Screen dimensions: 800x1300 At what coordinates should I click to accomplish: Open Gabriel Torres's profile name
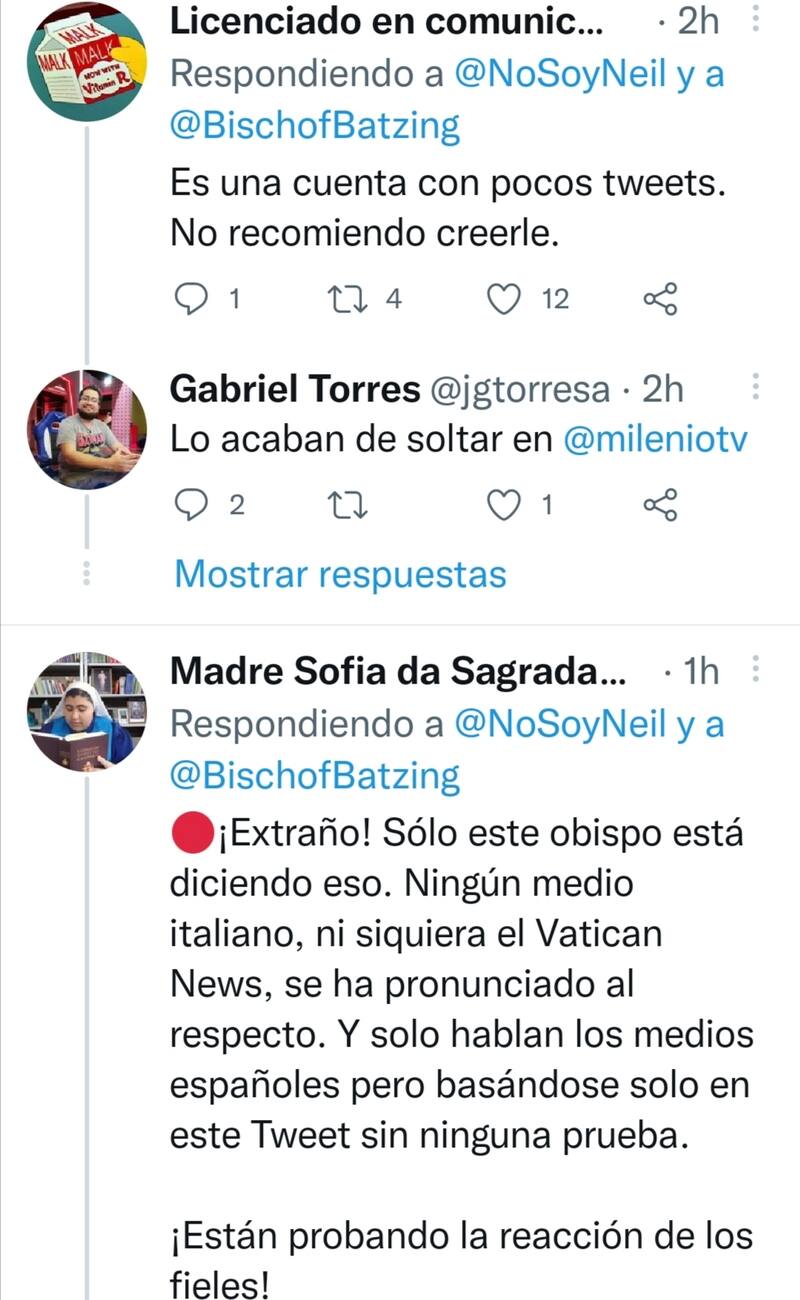(295, 390)
